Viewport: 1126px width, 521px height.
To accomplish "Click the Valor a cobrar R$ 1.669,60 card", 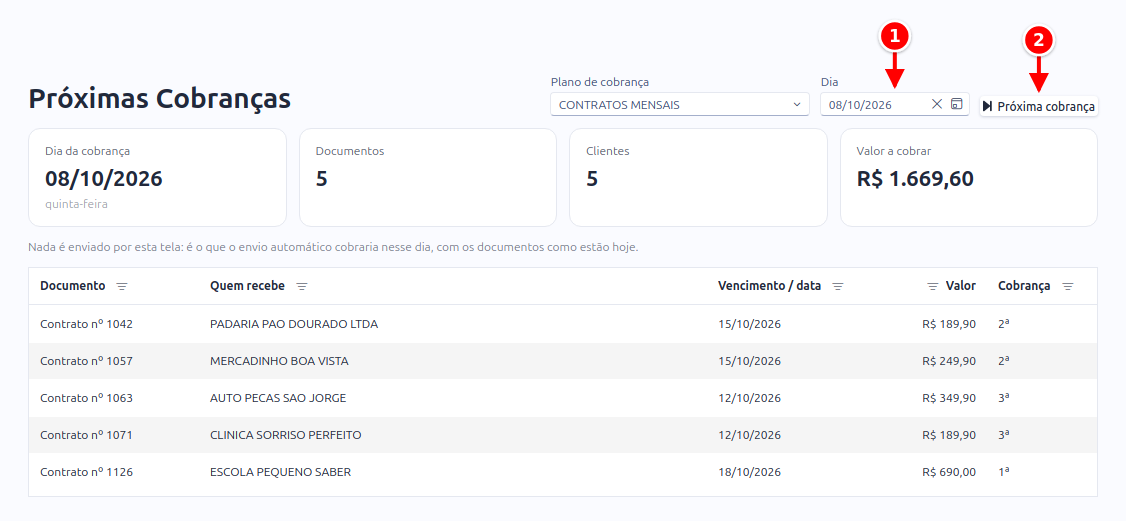I will 969,178.
